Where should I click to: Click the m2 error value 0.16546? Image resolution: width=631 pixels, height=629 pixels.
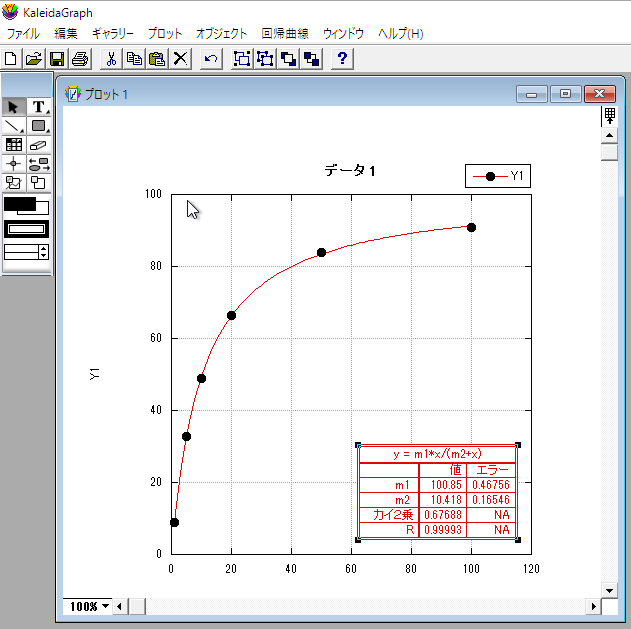point(491,499)
